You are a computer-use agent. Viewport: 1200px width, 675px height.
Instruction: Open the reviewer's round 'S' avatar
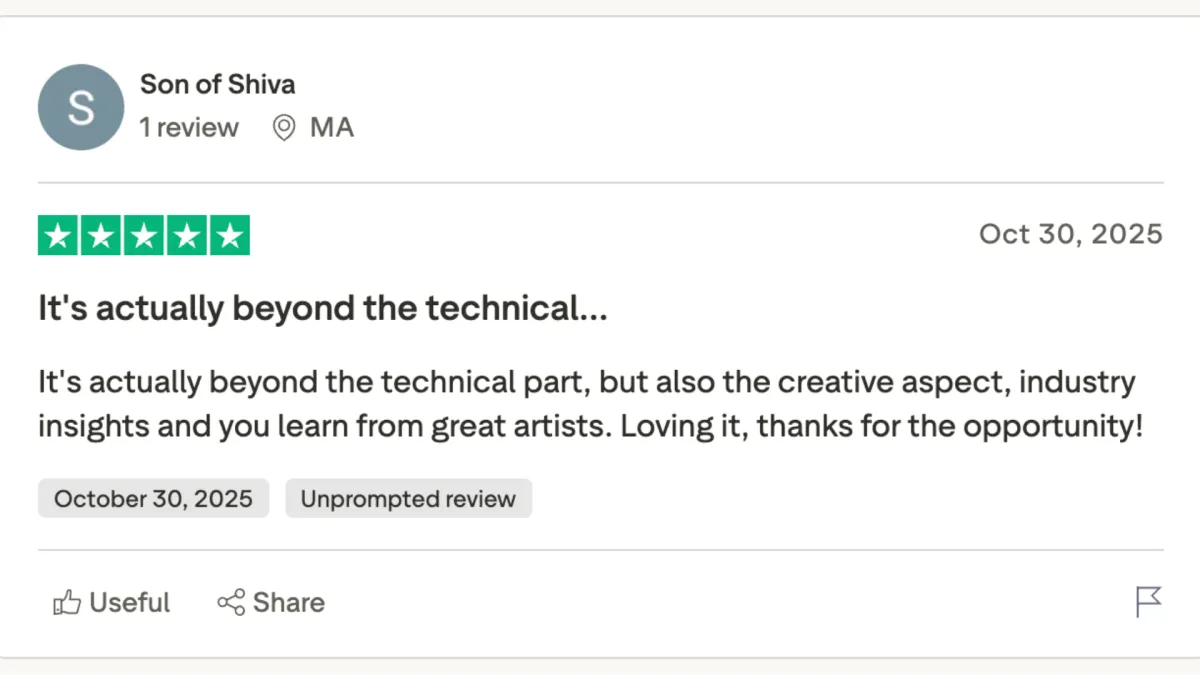pos(81,107)
